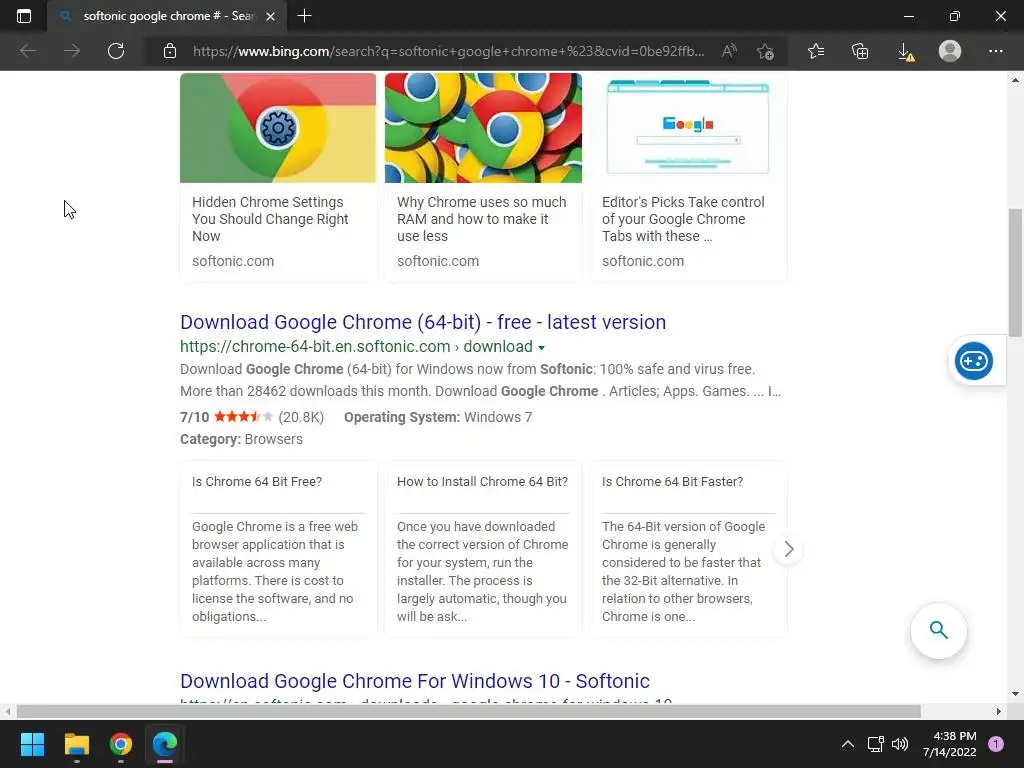Image resolution: width=1024 pixels, height=768 pixels.
Task: View site information lock icon
Action: (170, 51)
